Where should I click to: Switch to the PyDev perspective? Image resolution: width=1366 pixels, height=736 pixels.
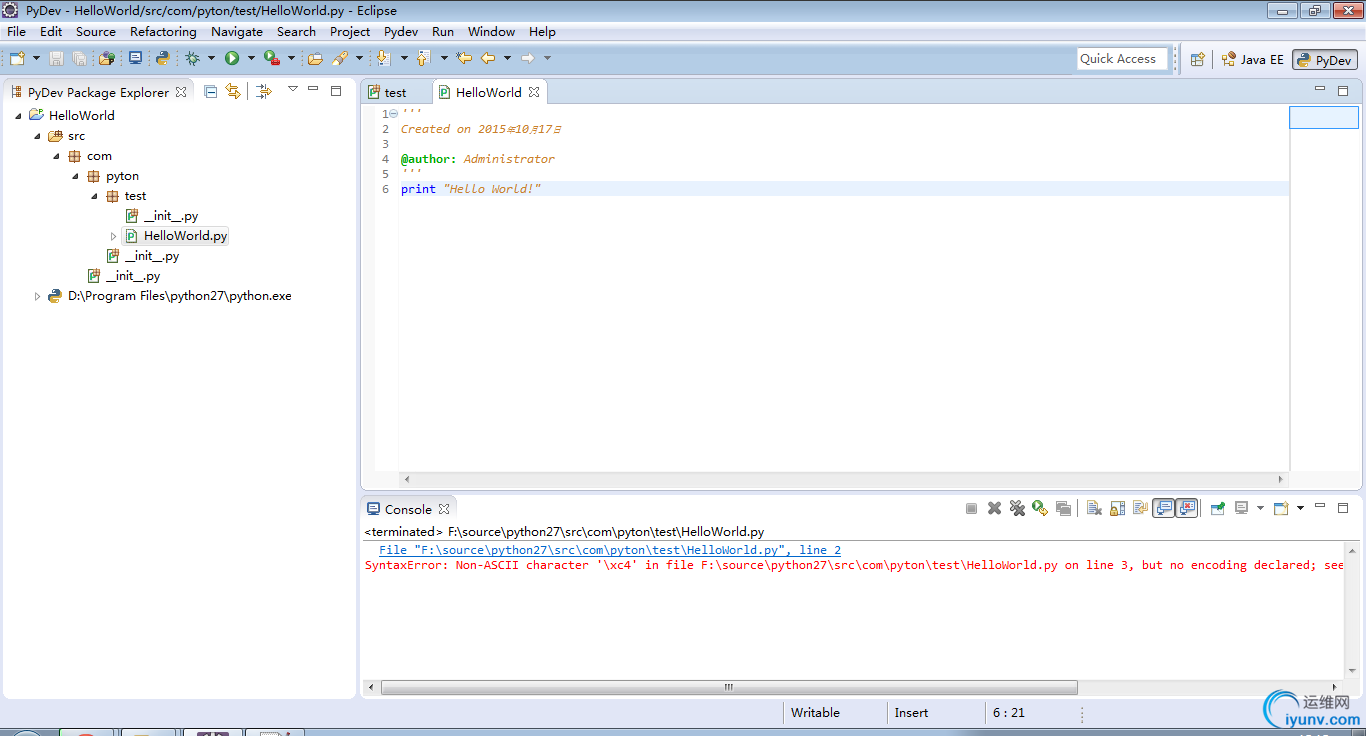(1325, 60)
